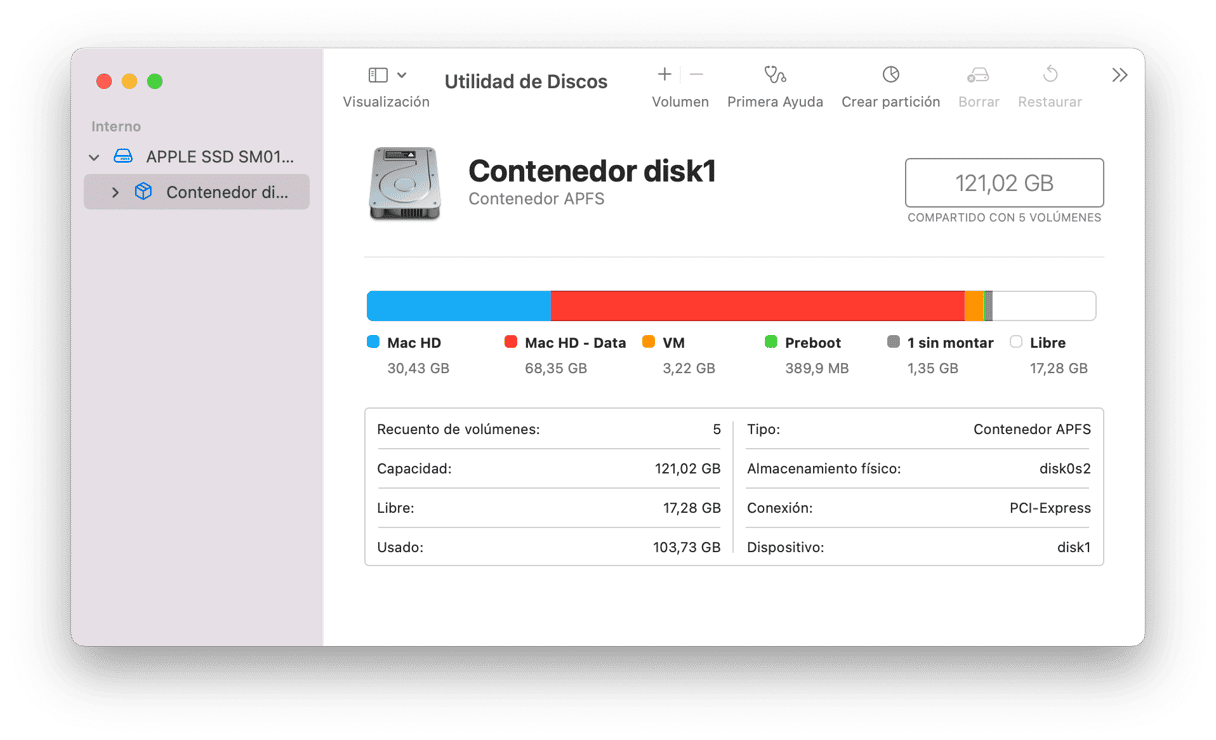This screenshot has height=740, width=1216.
Task: Click the APPLE SSD drive icon in sidebar
Action: tap(123, 156)
